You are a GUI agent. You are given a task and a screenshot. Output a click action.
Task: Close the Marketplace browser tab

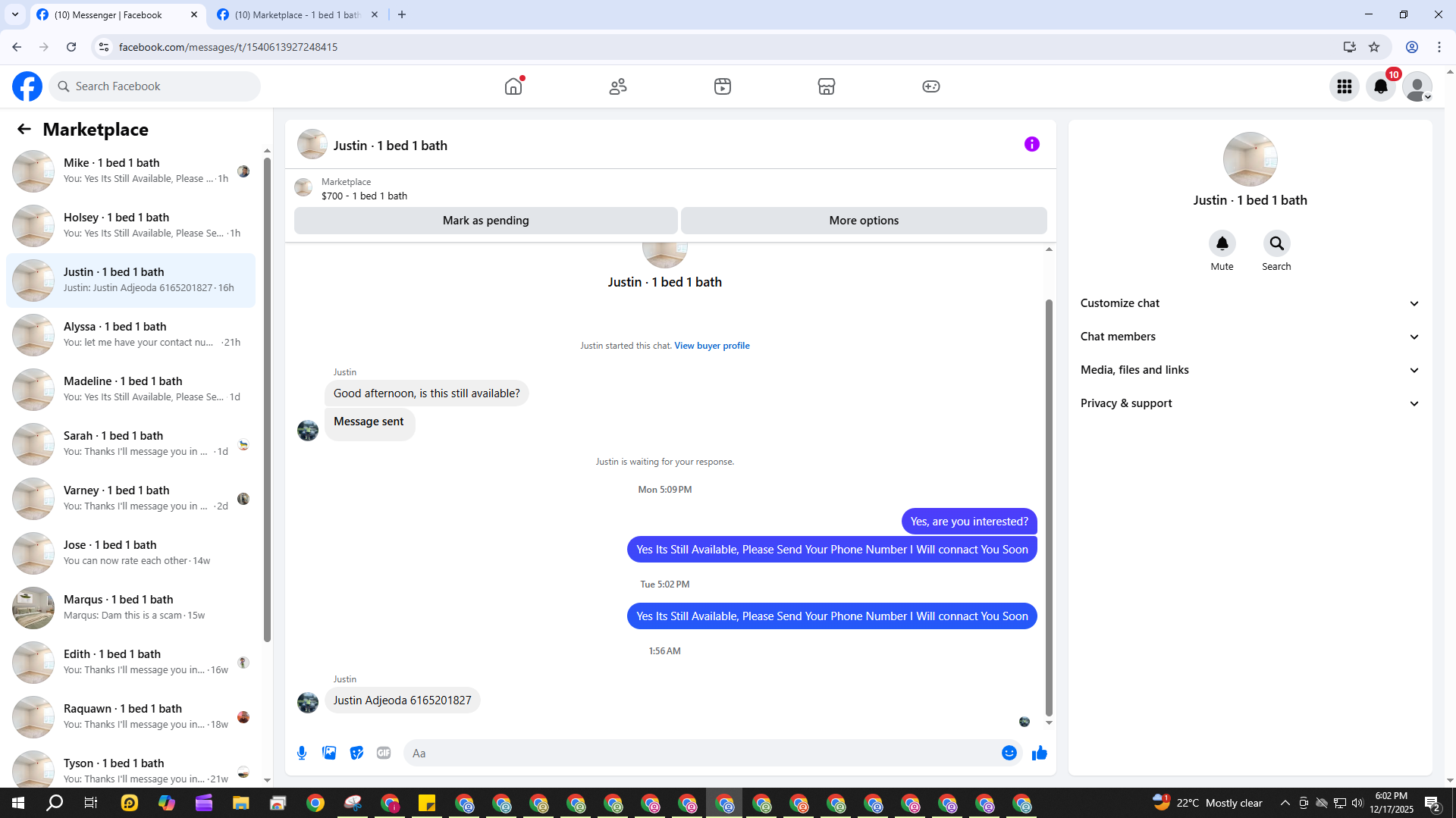375,14
